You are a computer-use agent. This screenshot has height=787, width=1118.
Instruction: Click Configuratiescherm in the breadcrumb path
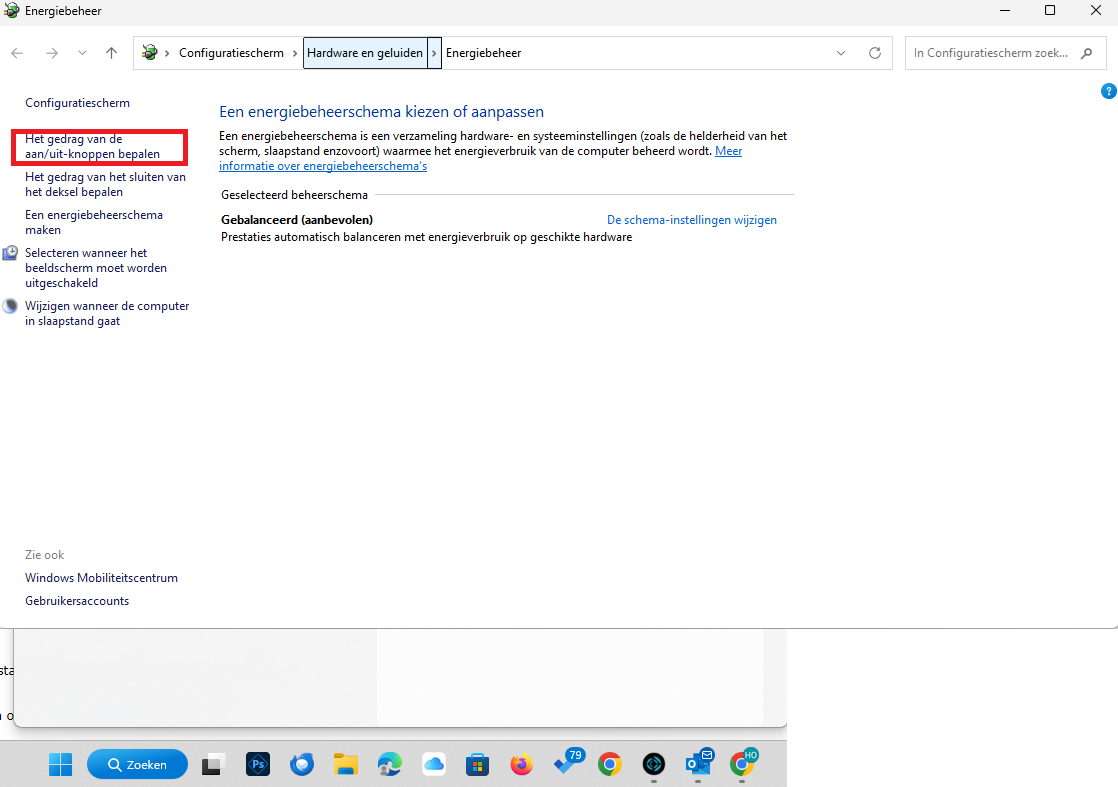click(x=231, y=53)
